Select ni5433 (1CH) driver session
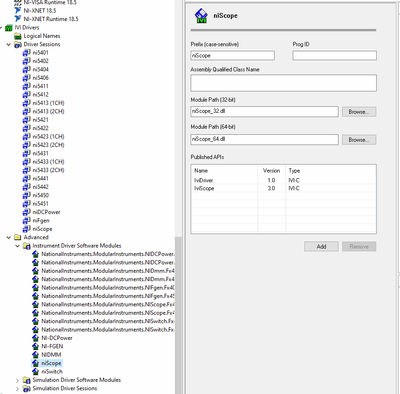Viewport: 400px width, 394px height. [x=48, y=162]
